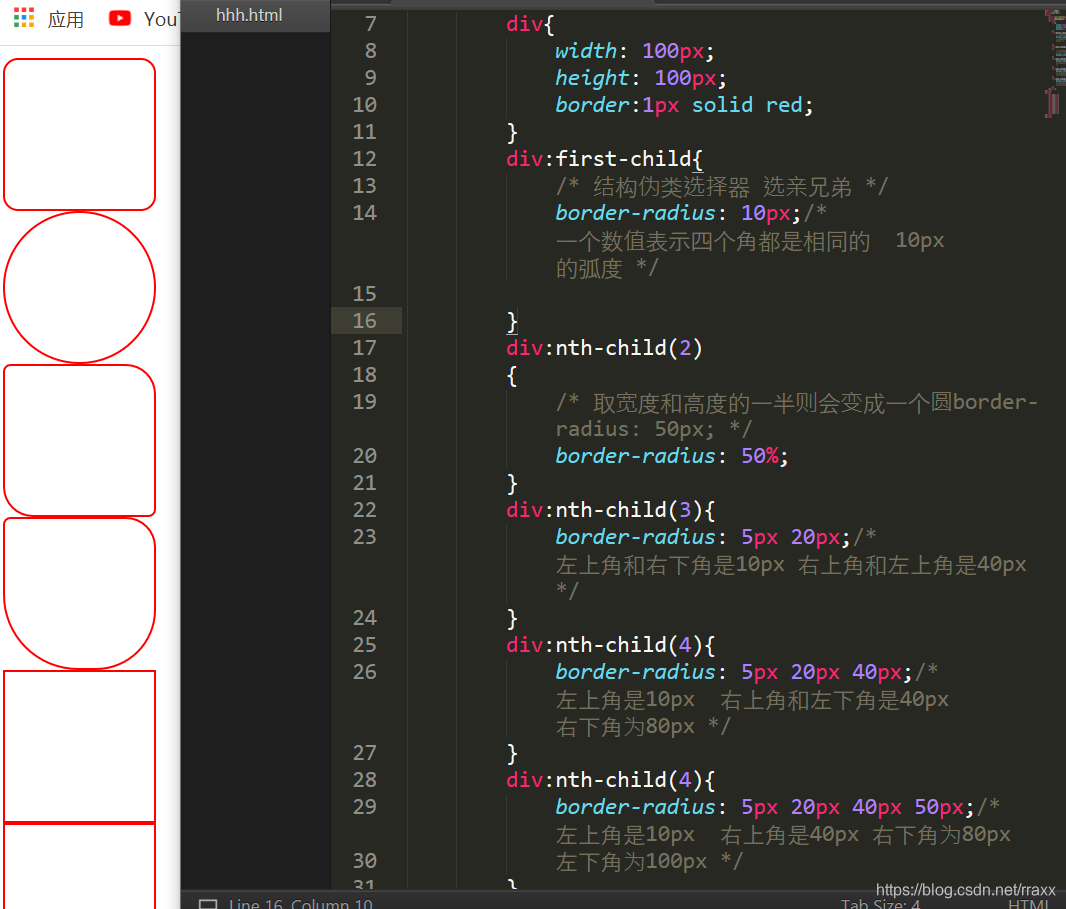The height and width of the screenshot is (909, 1066).
Task: Click the 'div:first-child{' selector
Action: (604, 159)
